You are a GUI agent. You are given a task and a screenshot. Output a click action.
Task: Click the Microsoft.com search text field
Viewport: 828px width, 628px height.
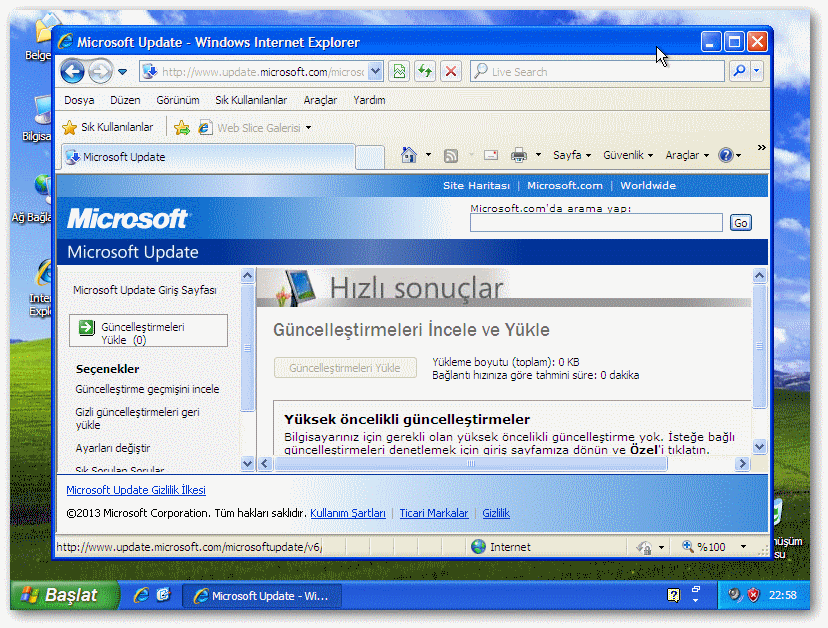pyautogui.click(x=596, y=223)
